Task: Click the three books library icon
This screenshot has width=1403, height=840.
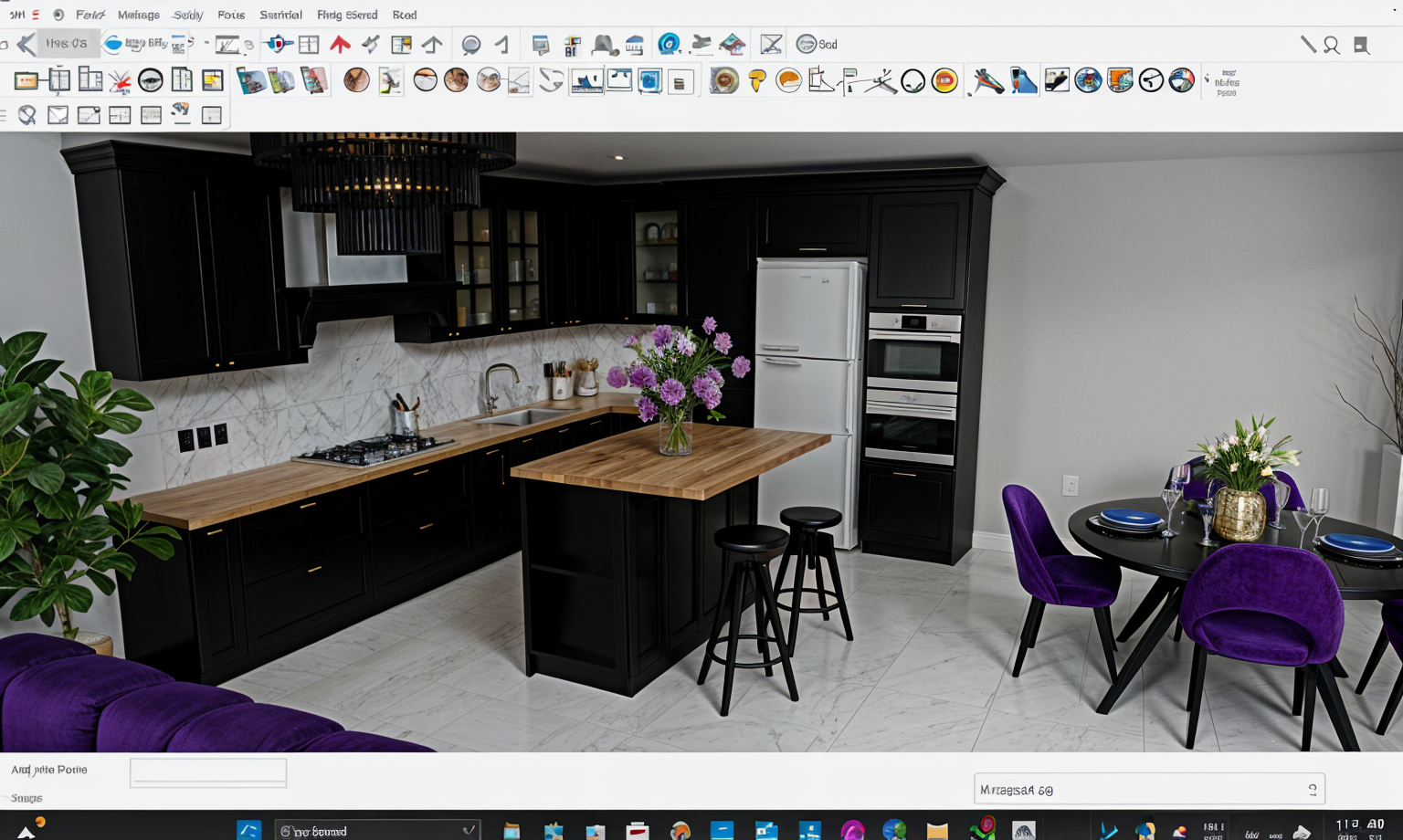Action: point(280,81)
